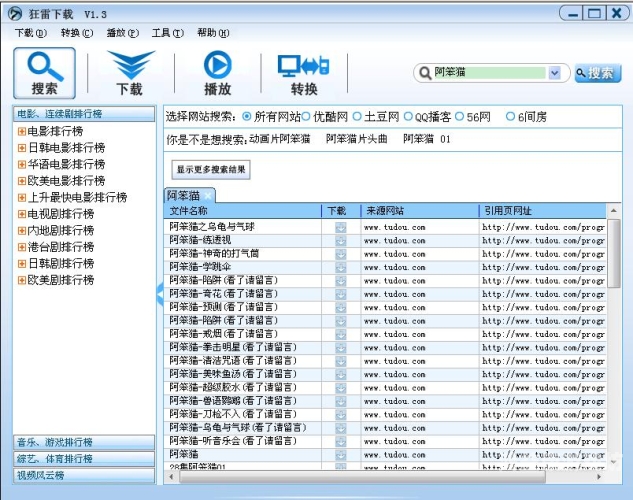Viewport: 633px width, 500px height.
Task: Expand the 欧美剧排行榜 tree node
Action: pyautogui.click(x=21, y=280)
